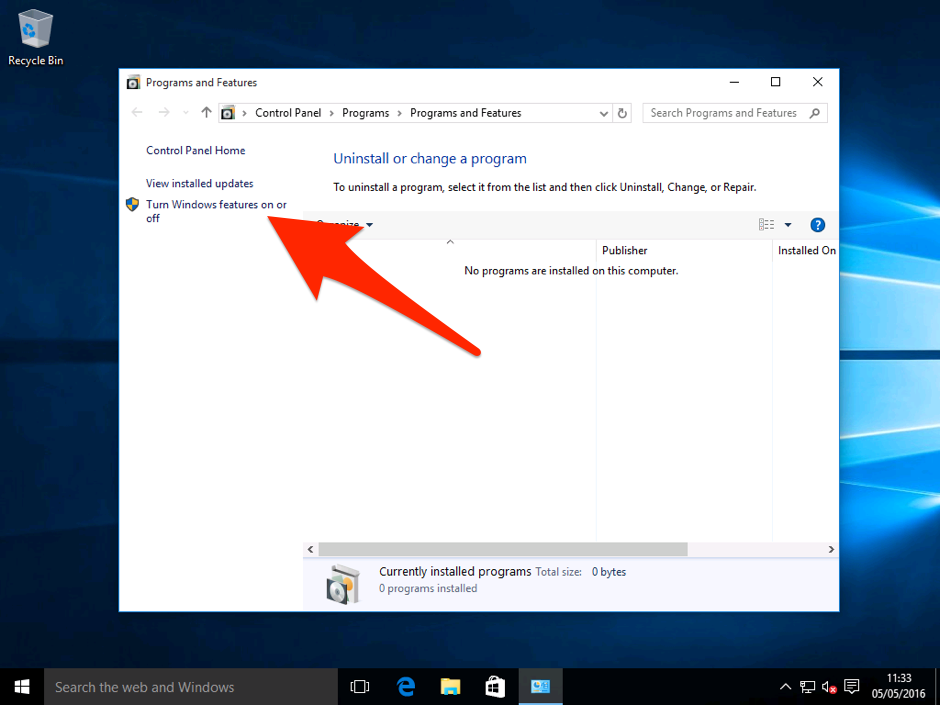Click the Back navigation arrow
This screenshot has width=940, height=705.
pyautogui.click(x=137, y=112)
